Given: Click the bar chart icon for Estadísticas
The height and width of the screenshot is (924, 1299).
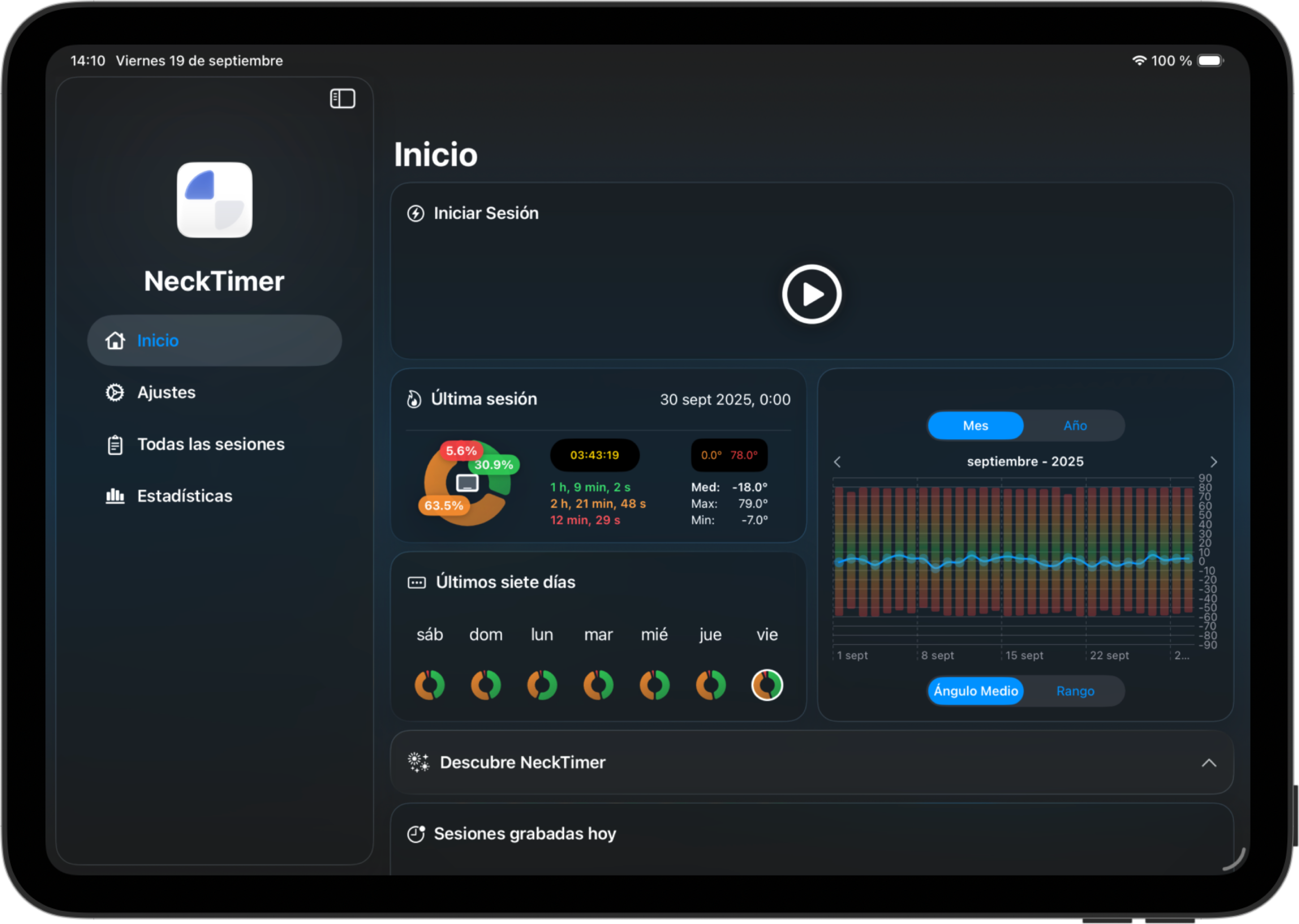Looking at the screenshot, I should (115, 495).
